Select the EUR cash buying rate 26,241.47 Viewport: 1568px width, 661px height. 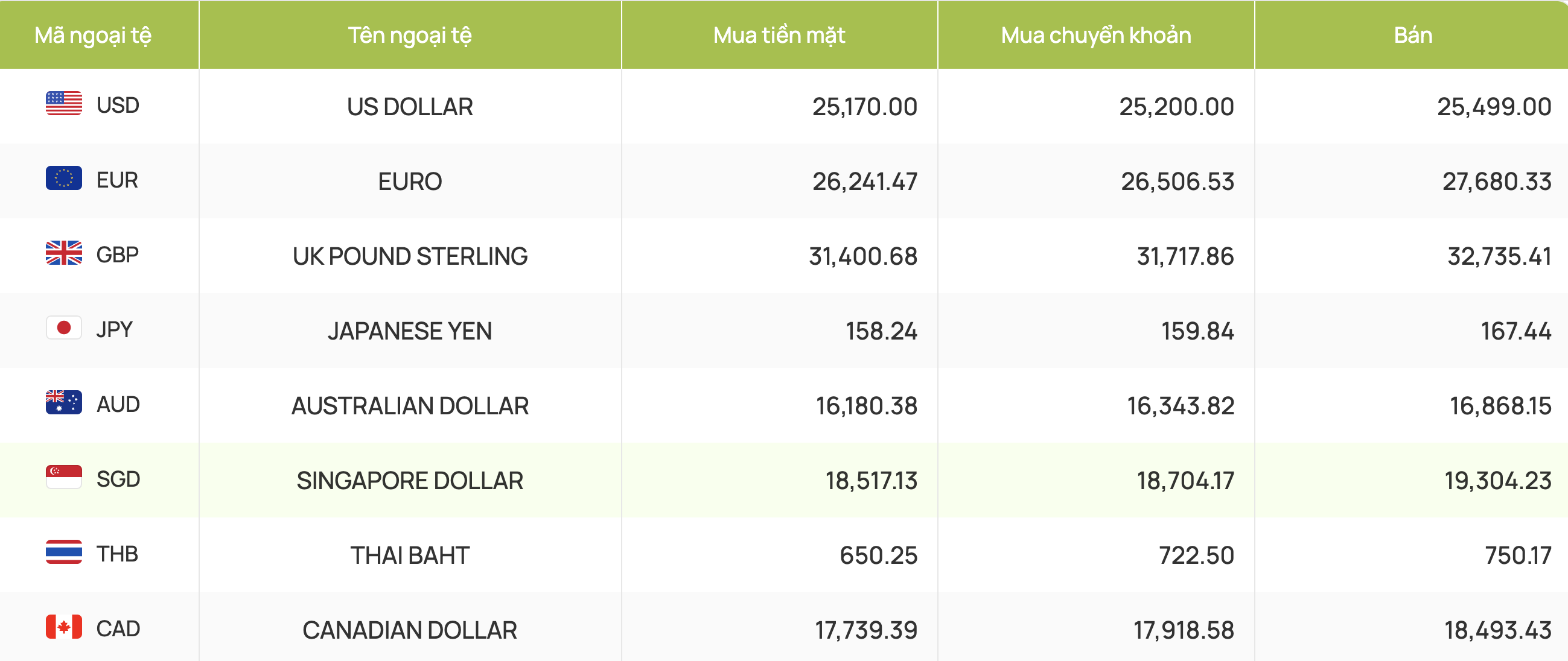(864, 182)
